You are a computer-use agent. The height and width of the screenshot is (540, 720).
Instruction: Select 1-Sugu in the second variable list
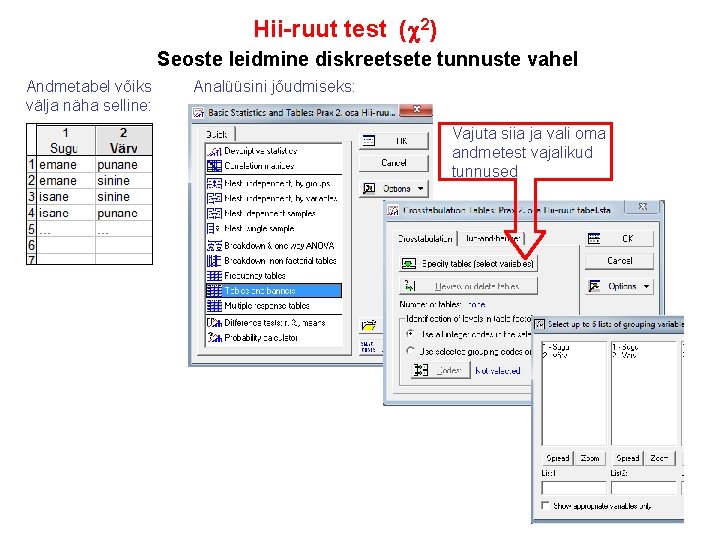tap(625, 347)
